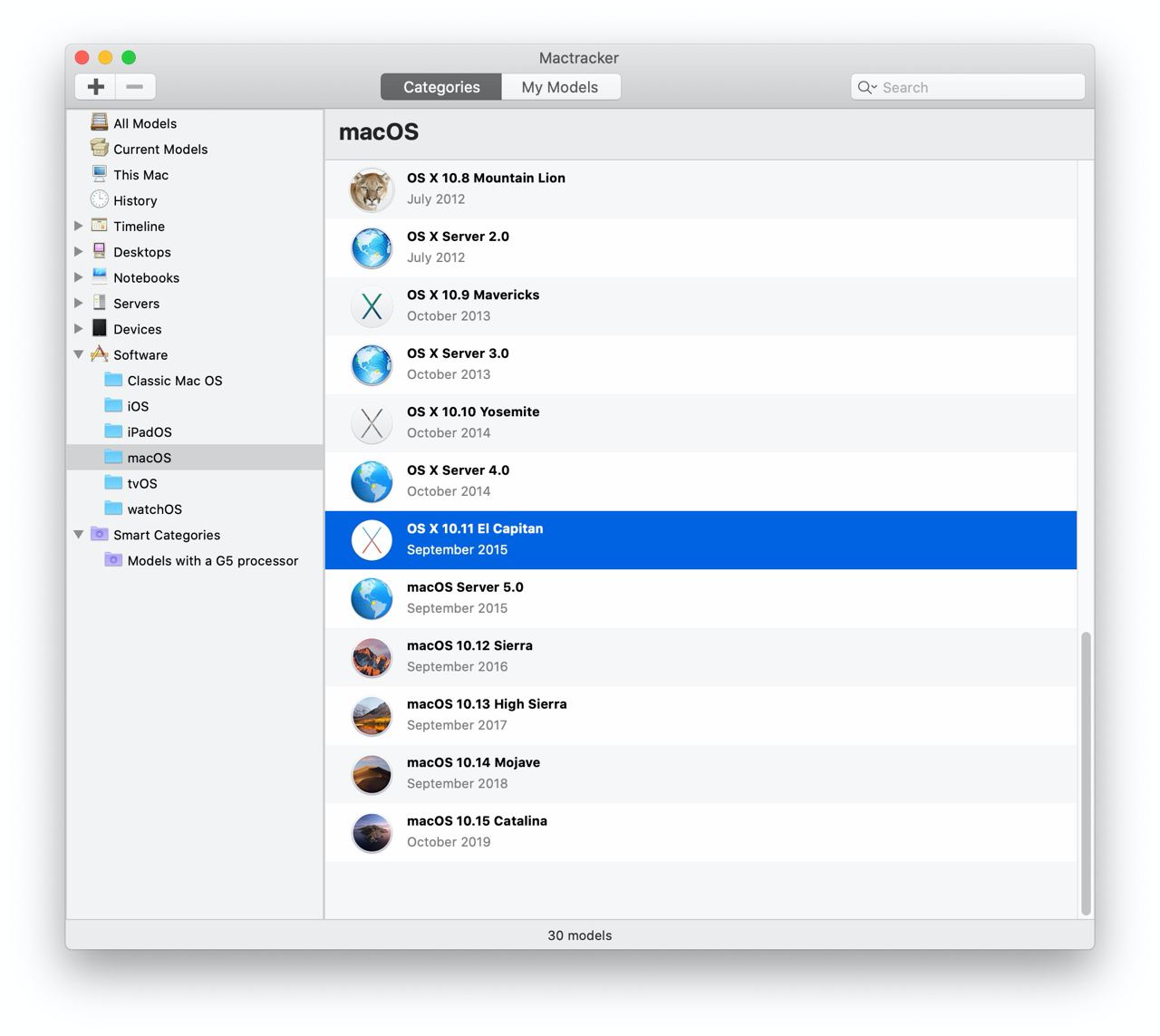Click the History clock icon
The image size is (1160, 1036).
(100, 199)
